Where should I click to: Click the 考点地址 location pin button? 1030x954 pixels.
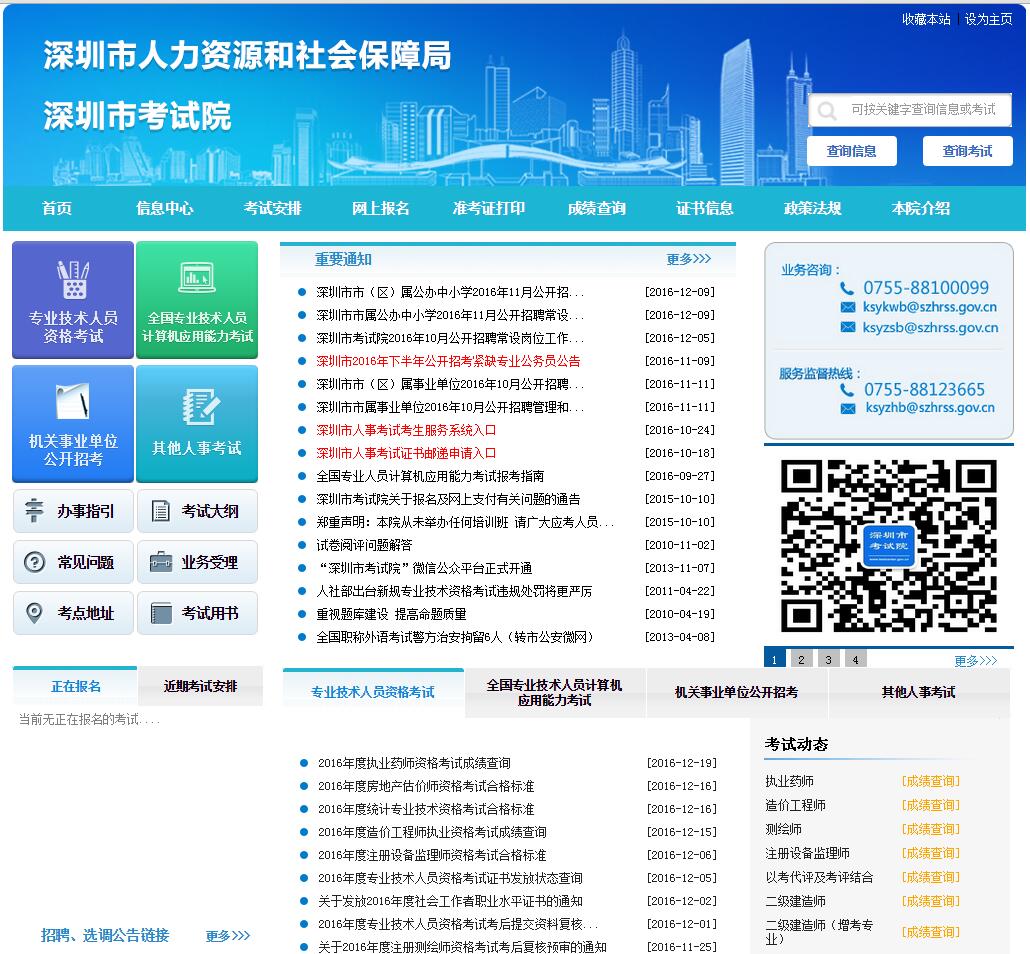pyautogui.click(x=73, y=613)
